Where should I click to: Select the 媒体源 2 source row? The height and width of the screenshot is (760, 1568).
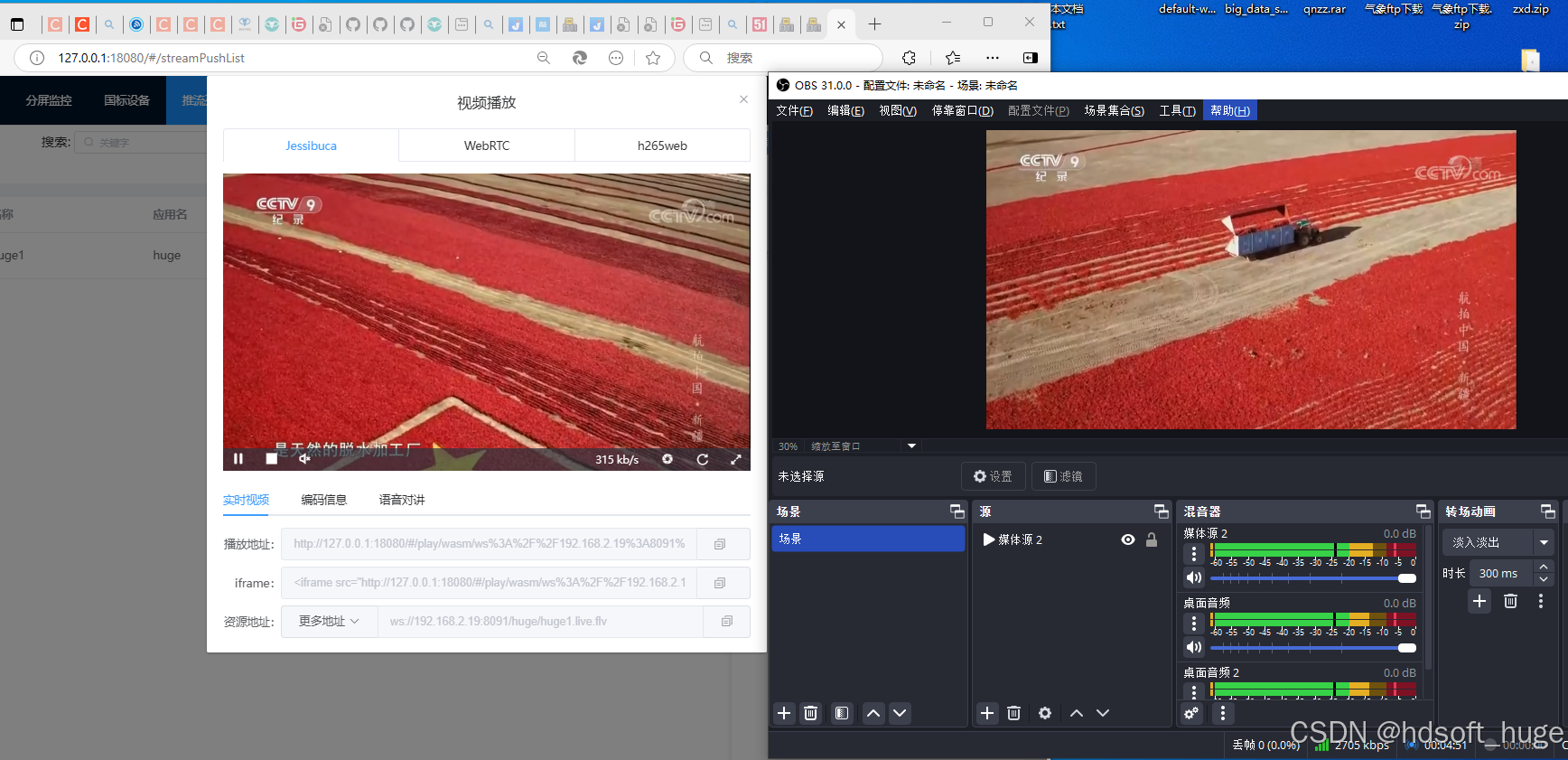click(1071, 540)
